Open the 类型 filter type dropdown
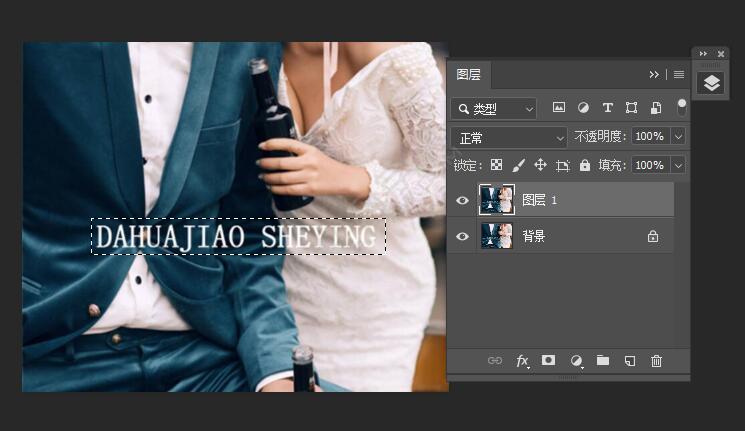 [x=493, y=108]
